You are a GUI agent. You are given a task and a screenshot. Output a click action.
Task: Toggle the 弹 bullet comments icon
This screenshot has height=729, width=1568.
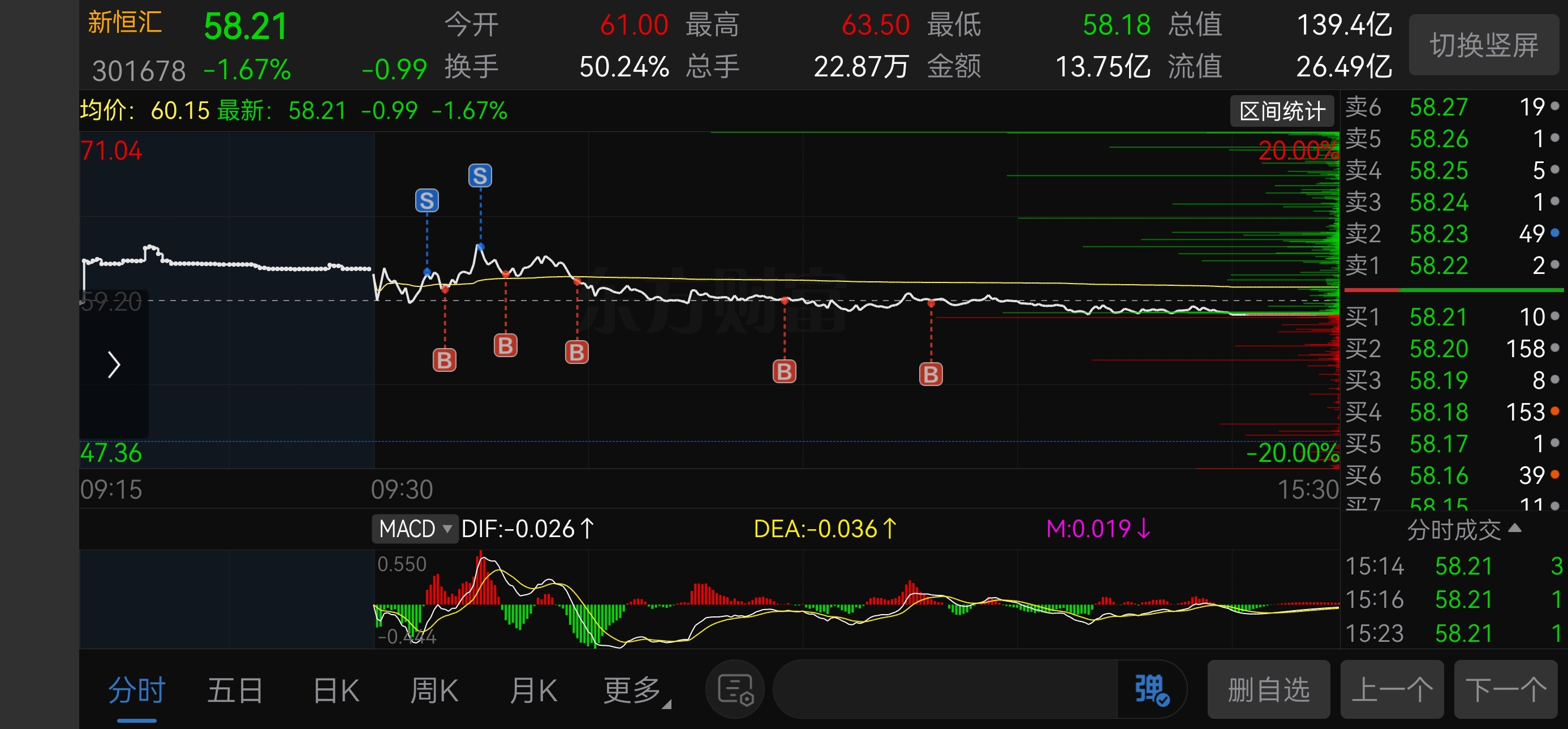tap(1152, 689)
